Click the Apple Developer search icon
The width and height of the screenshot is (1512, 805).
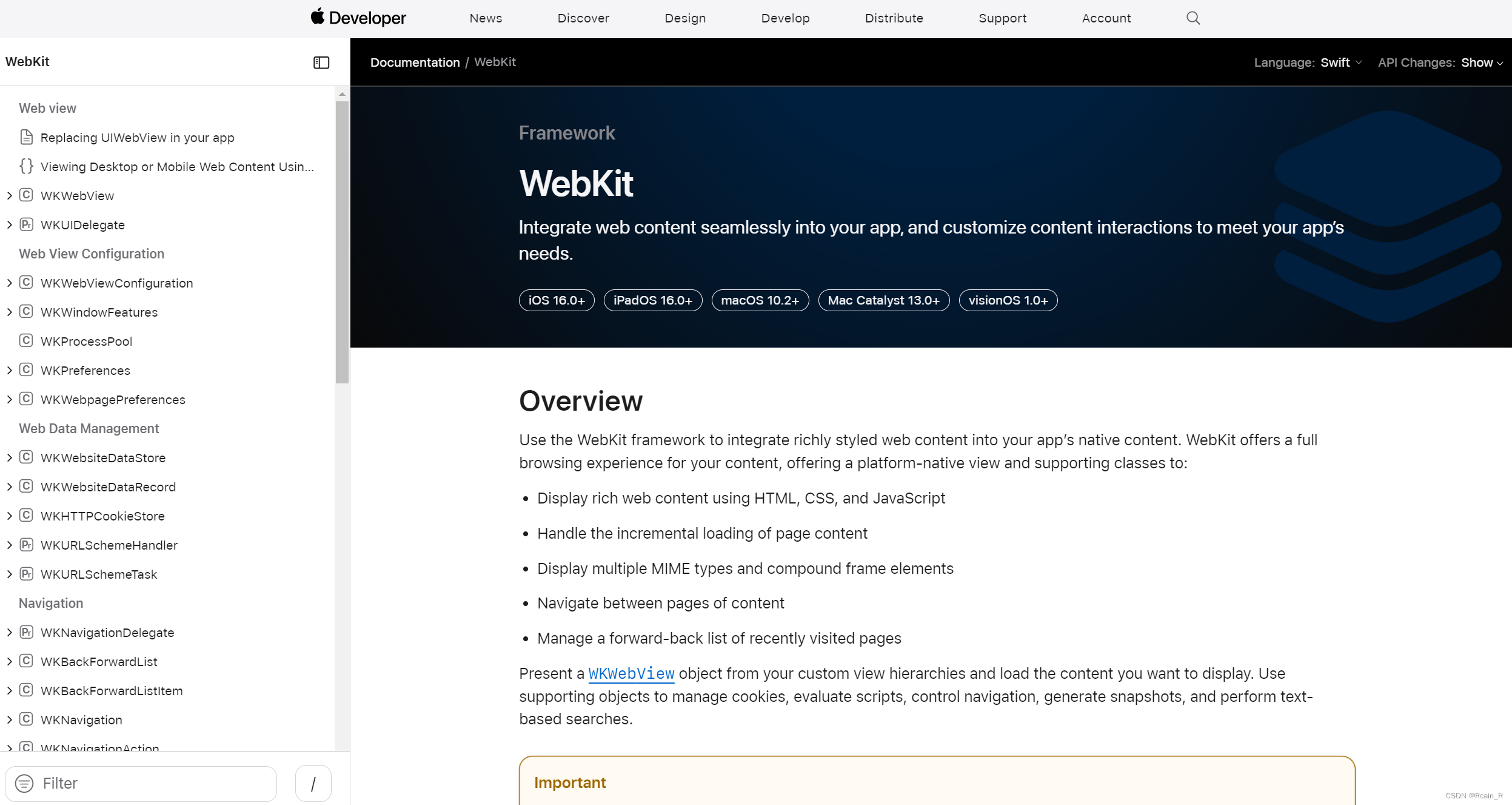tap(1193, 18)
